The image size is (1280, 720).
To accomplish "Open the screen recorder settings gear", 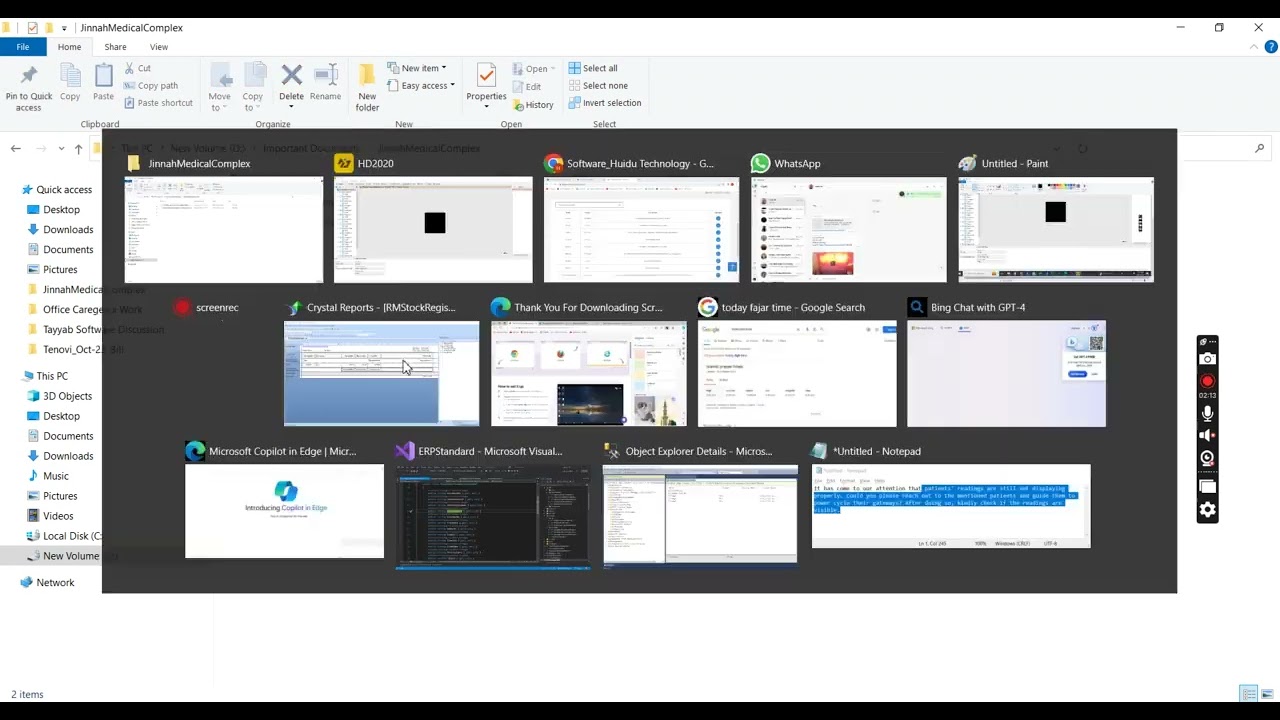I will click(1208, 510).
